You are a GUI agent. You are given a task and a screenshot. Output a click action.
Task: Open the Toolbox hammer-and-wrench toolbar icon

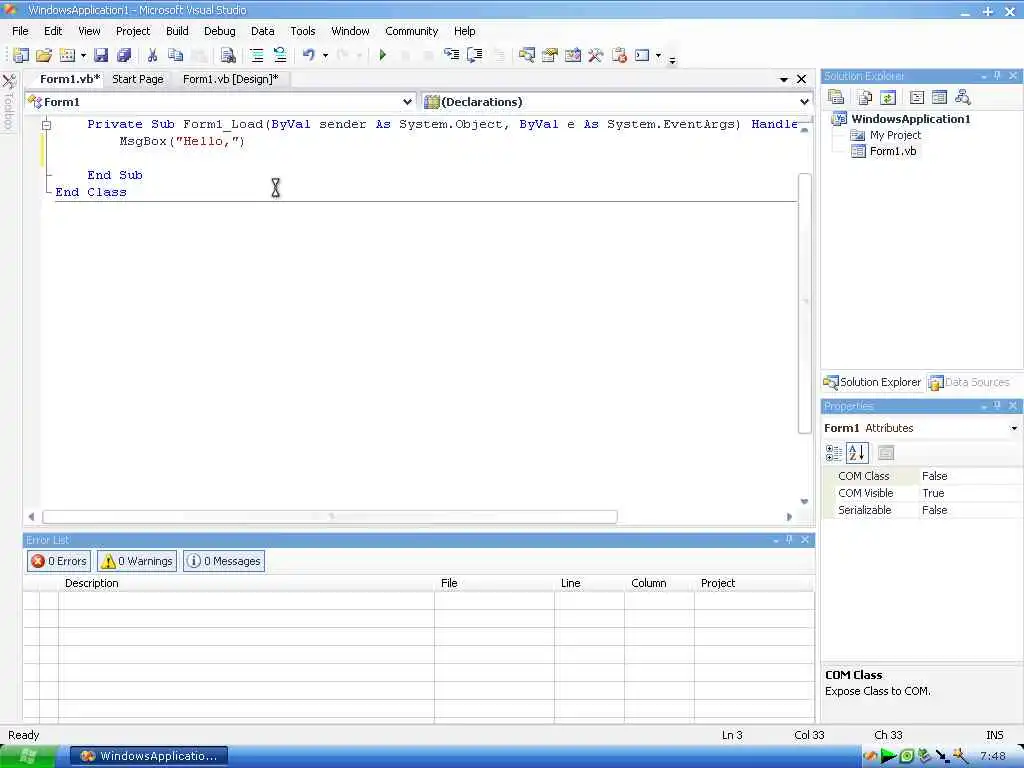(x=595, y=56)
